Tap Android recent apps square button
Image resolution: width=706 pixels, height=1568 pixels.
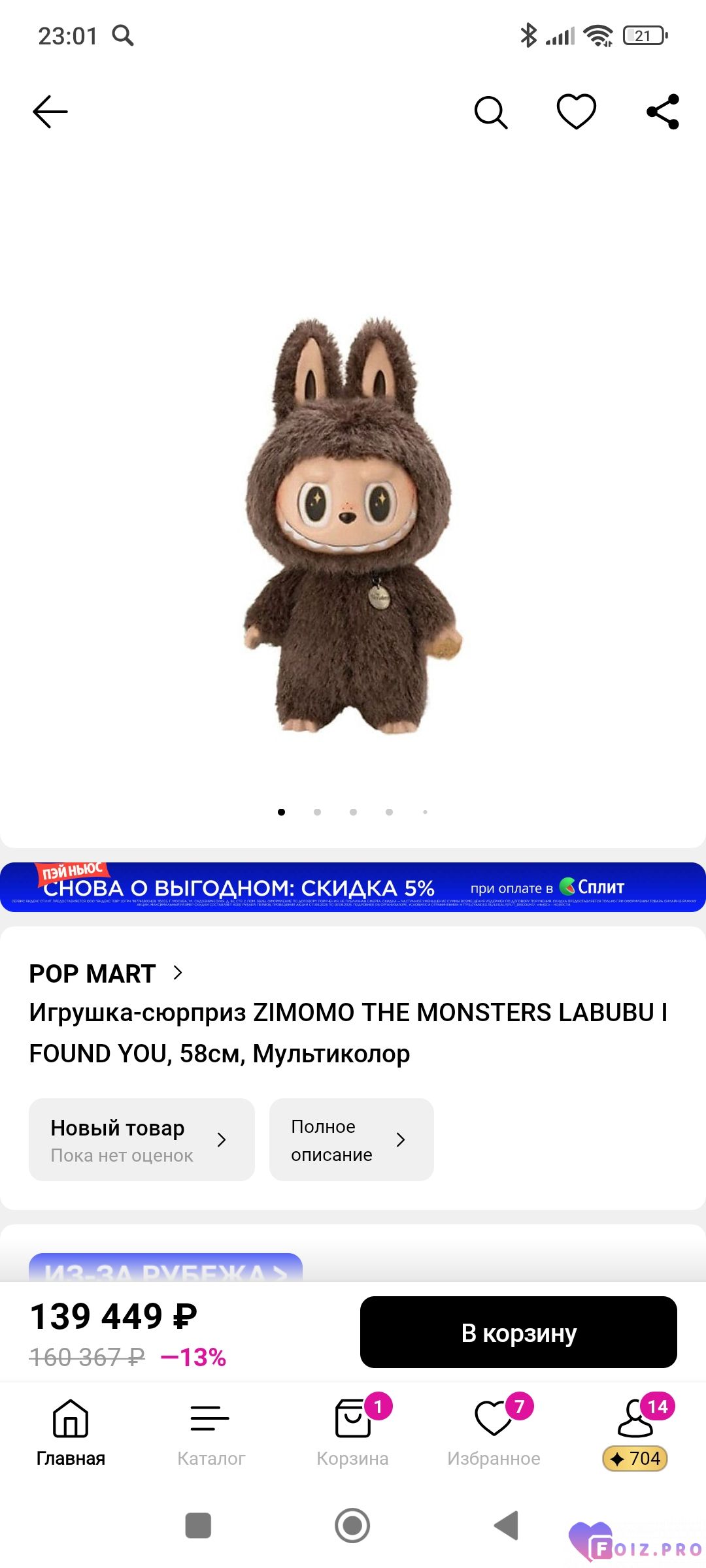click(198, 1526)
